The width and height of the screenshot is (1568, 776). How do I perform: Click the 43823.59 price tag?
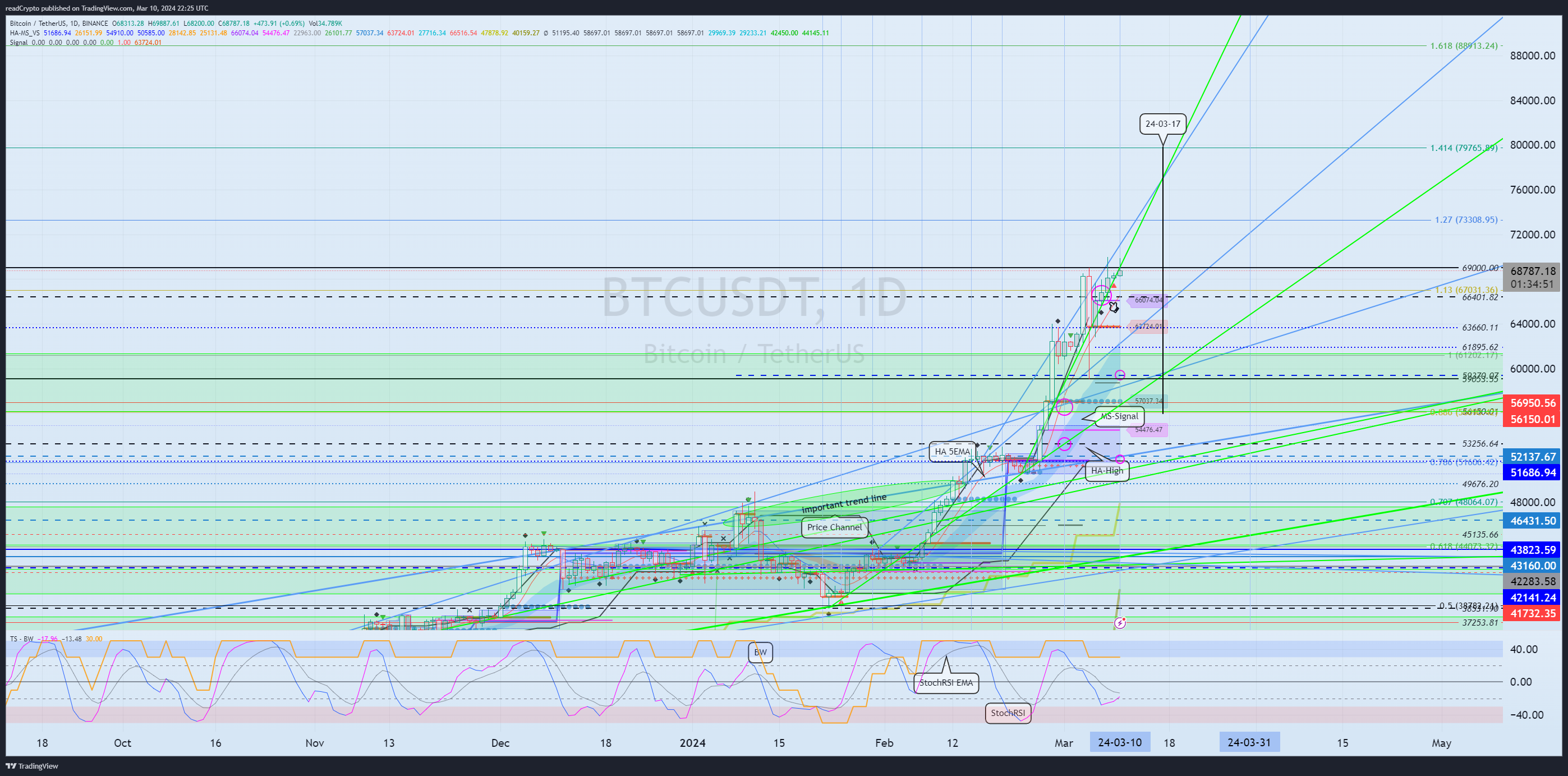(1532, 549)
